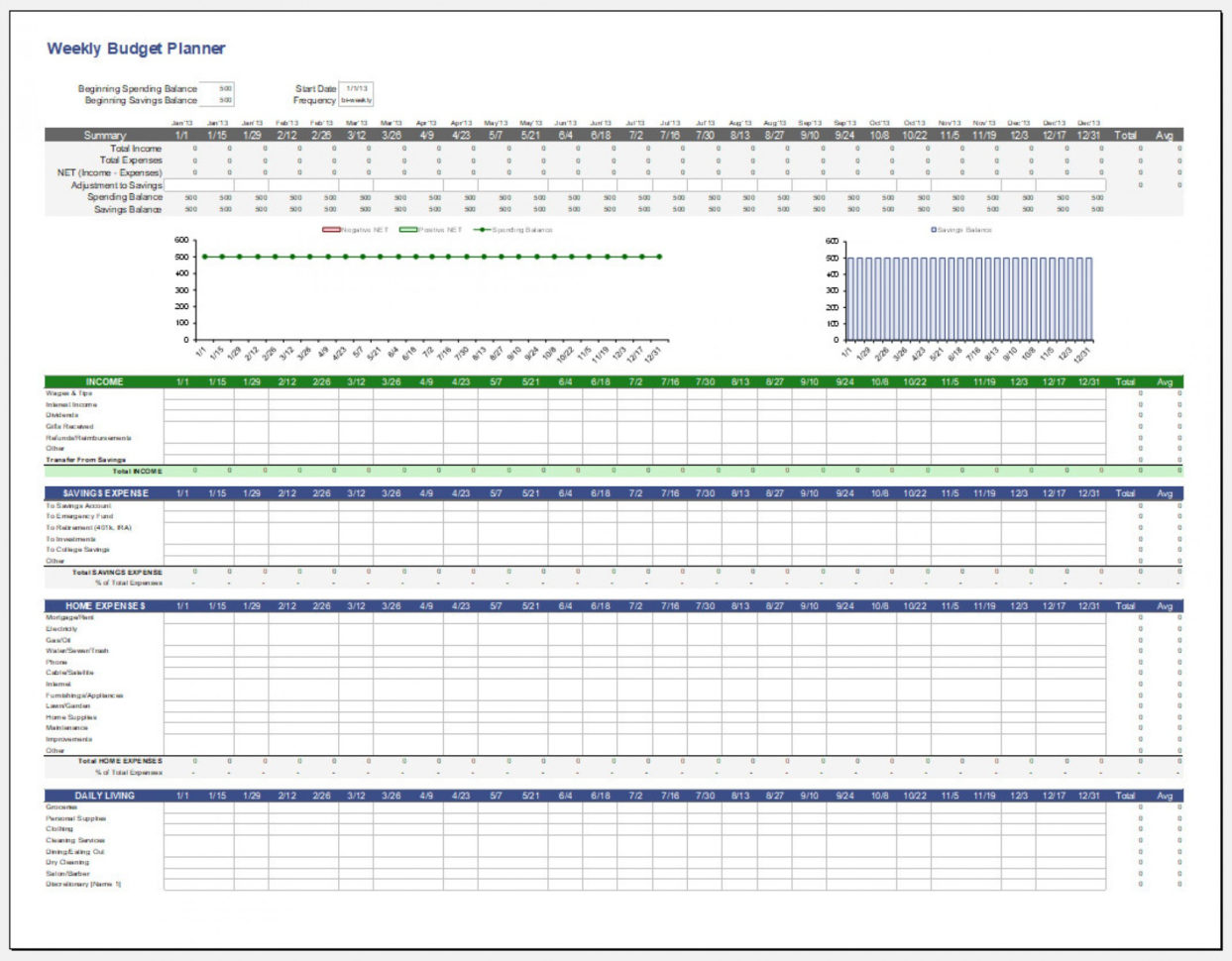This screenshot has height=961, width=1232.
Task: Click the To Investments row label
Action: click(70, 539)
